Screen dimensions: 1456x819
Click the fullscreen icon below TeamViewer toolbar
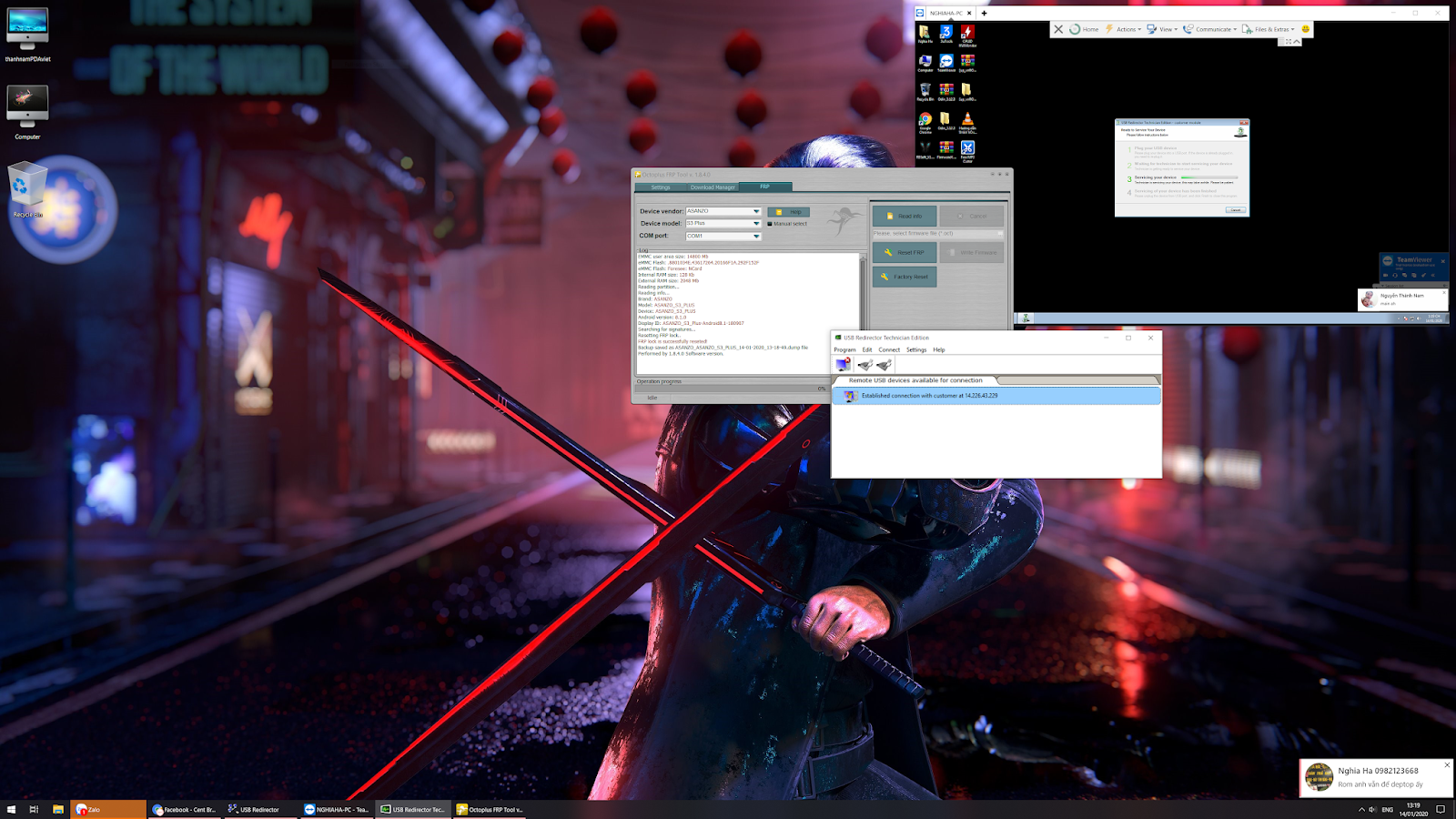[x=1289, y=42]
